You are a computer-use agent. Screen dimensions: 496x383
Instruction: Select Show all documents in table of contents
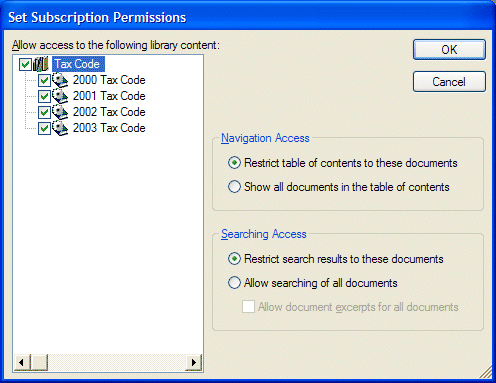click(x=234, y=187)
